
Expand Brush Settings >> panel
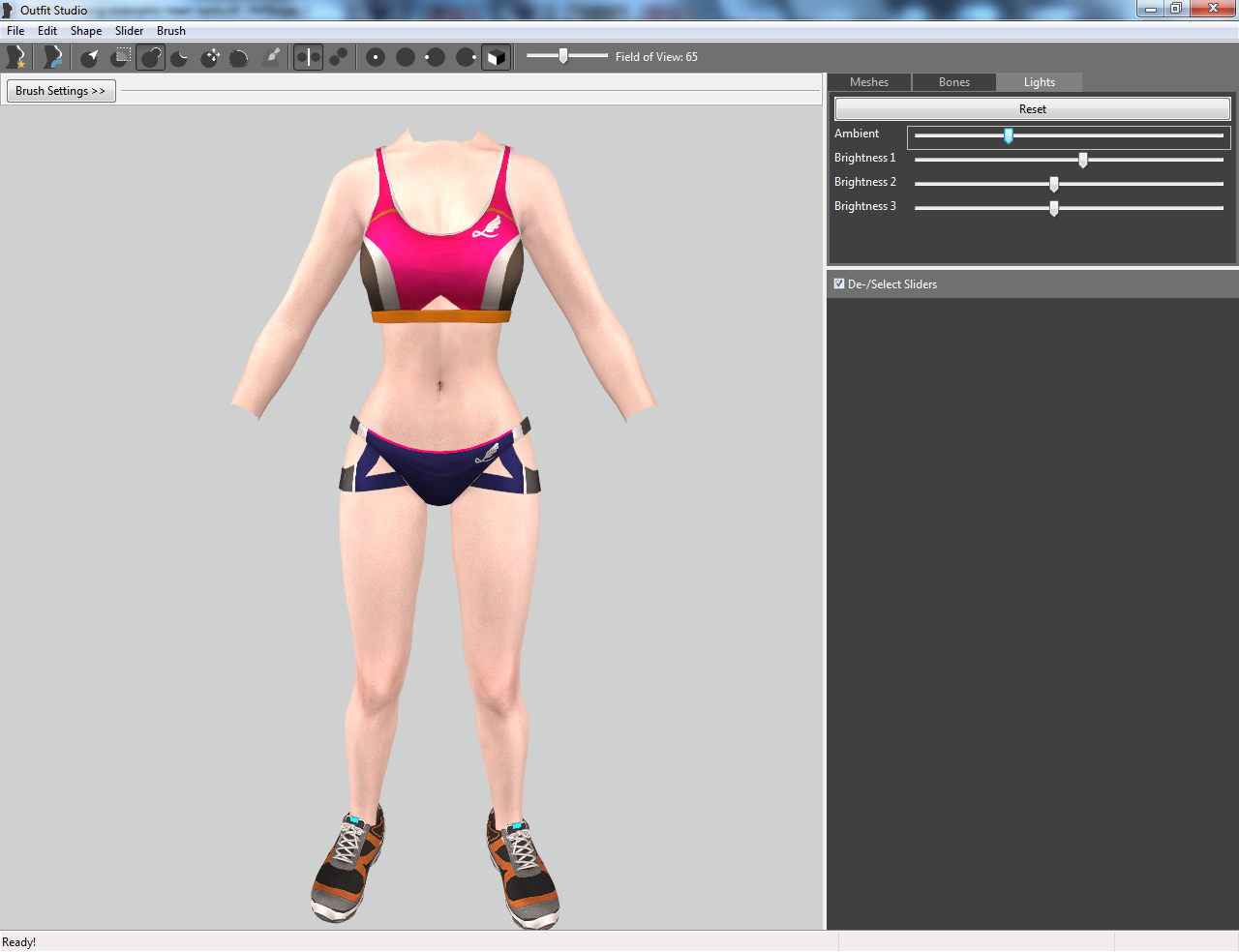61,91
